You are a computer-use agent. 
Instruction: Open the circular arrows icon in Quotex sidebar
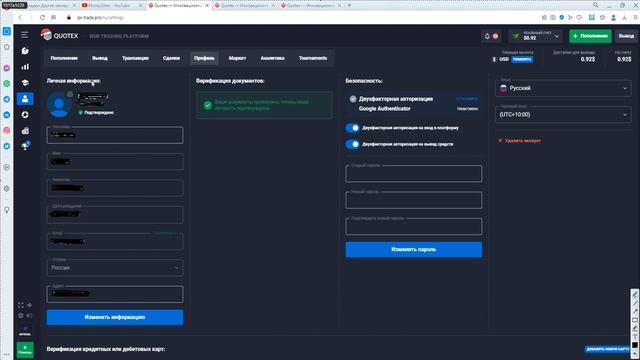tap(25, 115)
